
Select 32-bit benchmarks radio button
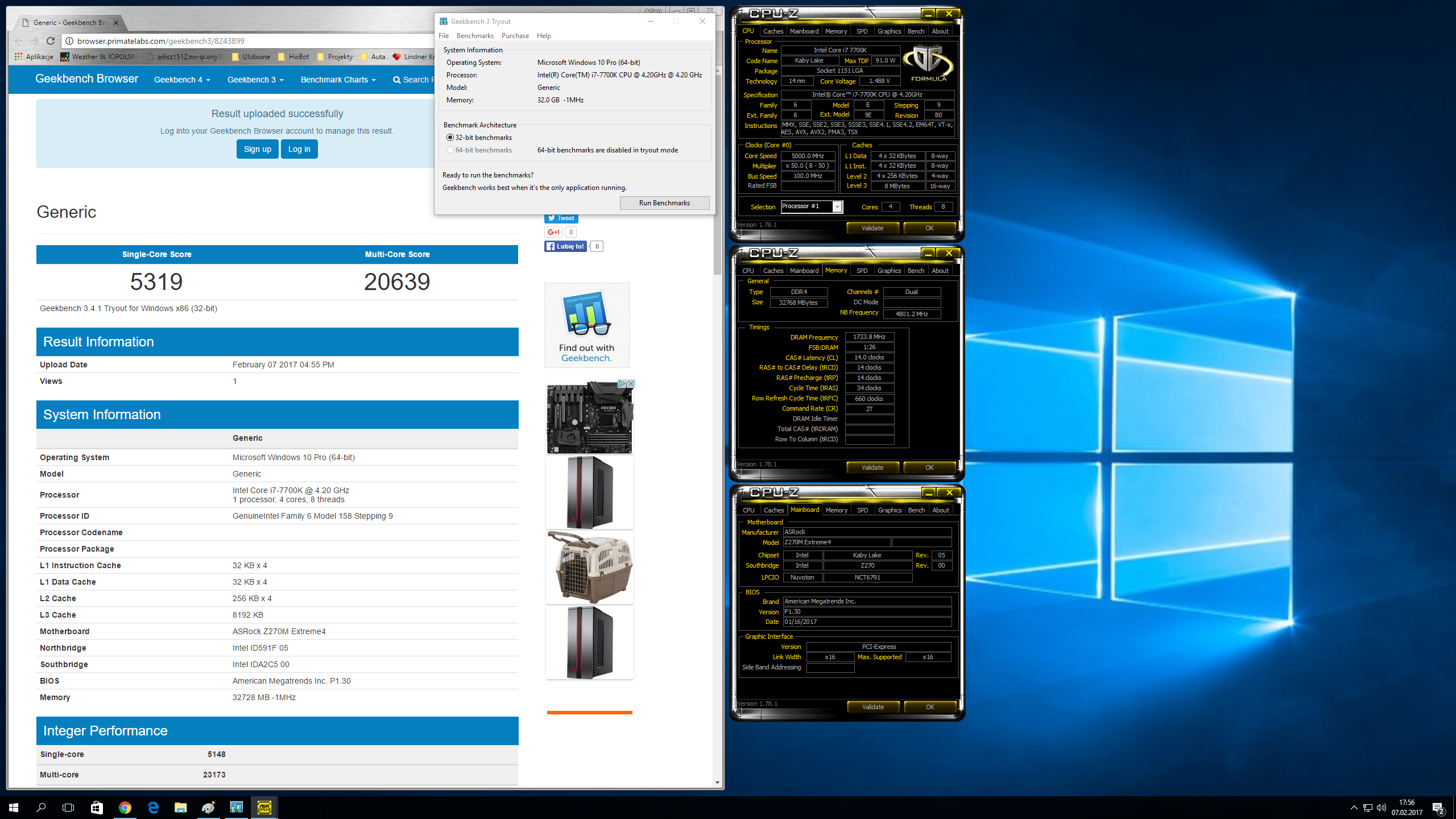(x=450, y=138)
